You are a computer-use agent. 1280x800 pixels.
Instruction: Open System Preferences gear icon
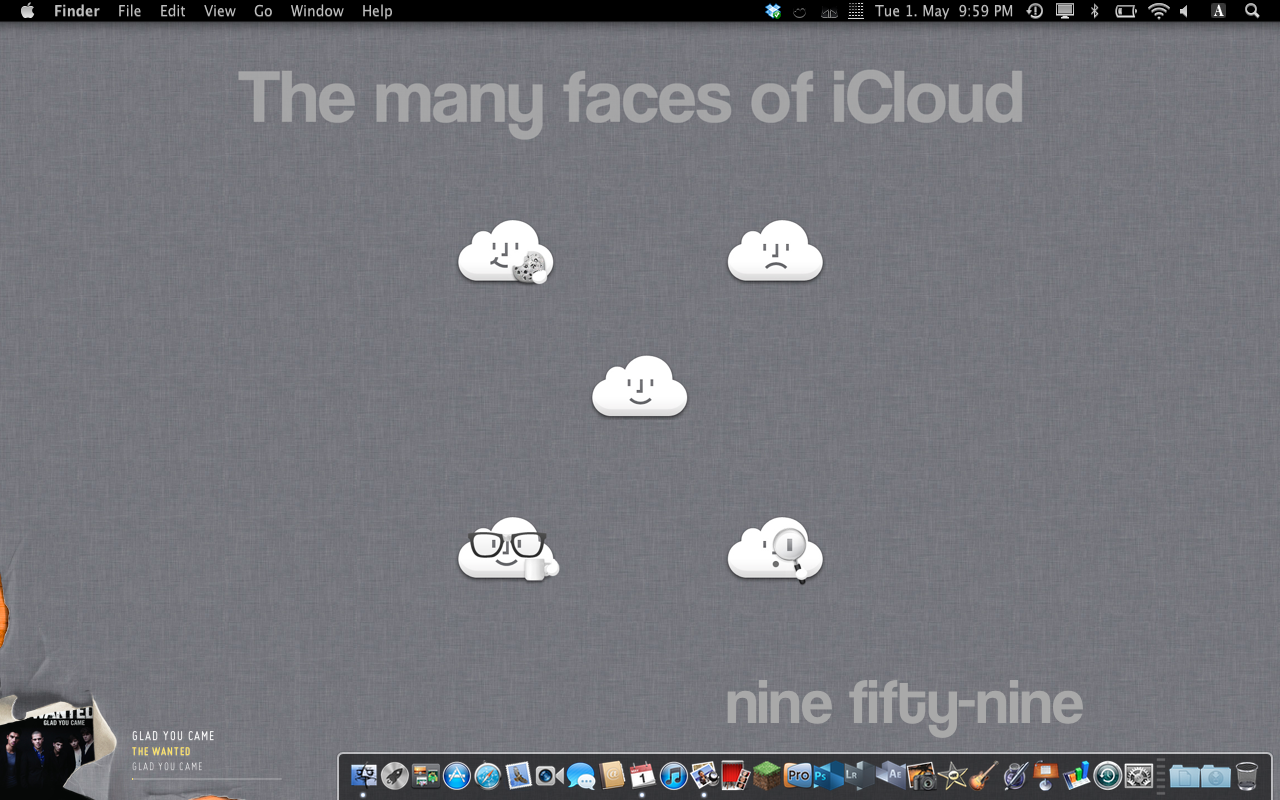1138,775
